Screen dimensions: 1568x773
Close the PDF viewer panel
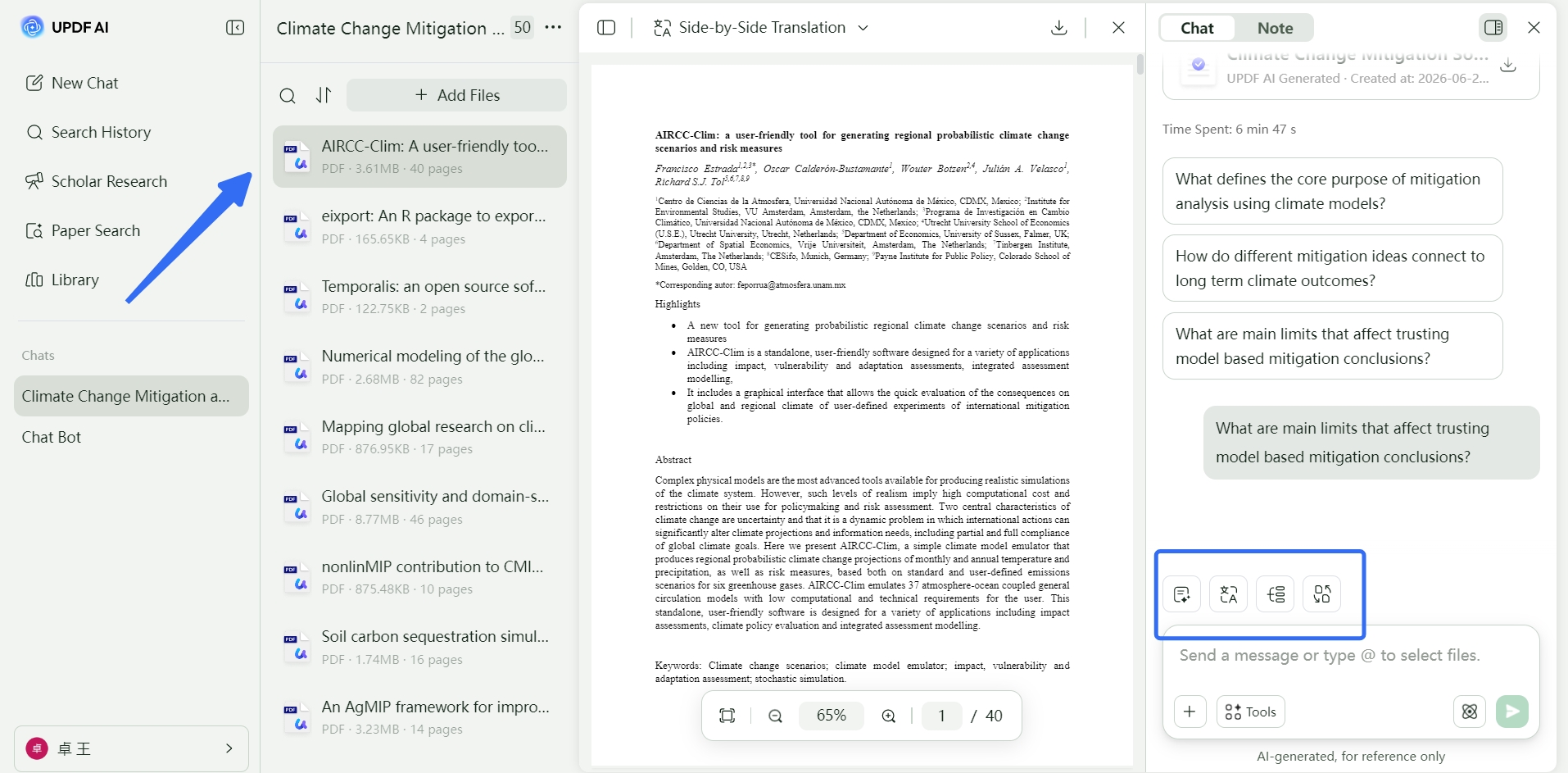(x=1118, y=28)
